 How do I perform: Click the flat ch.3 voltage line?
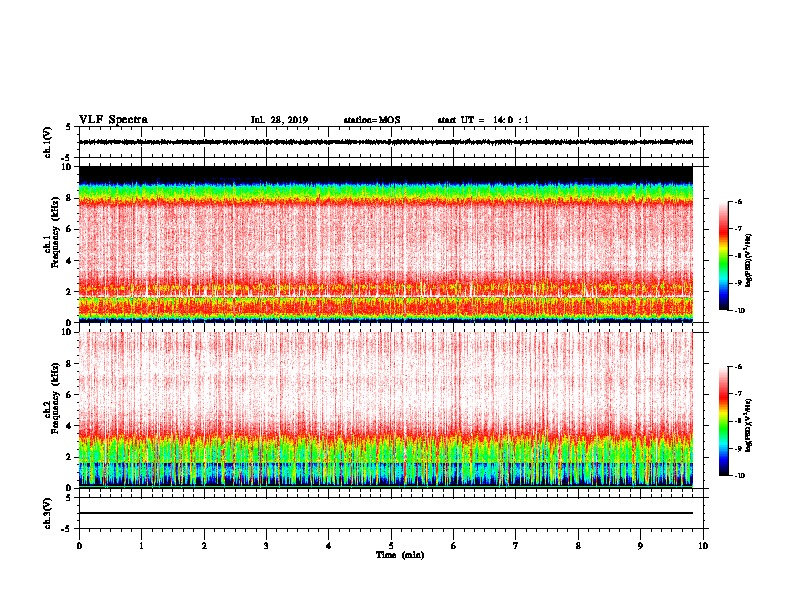[x=385, y=513]
